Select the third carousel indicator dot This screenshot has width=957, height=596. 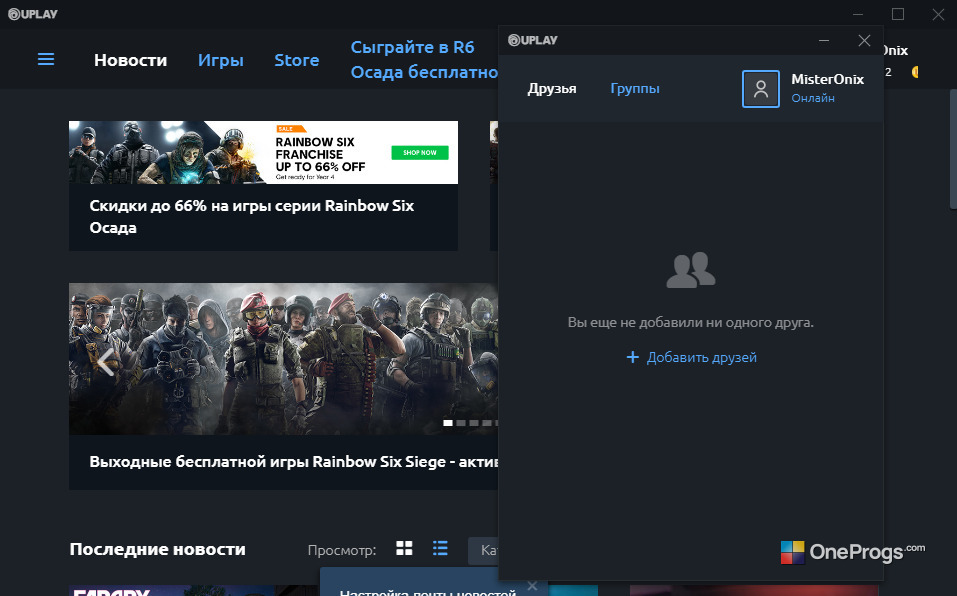click(474, 423)
